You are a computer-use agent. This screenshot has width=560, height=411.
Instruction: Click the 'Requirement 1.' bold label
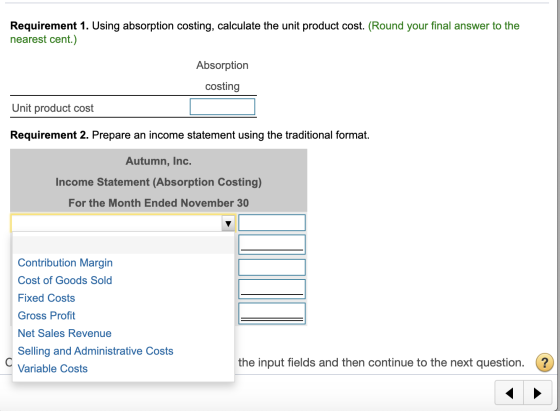click(49, 26)
